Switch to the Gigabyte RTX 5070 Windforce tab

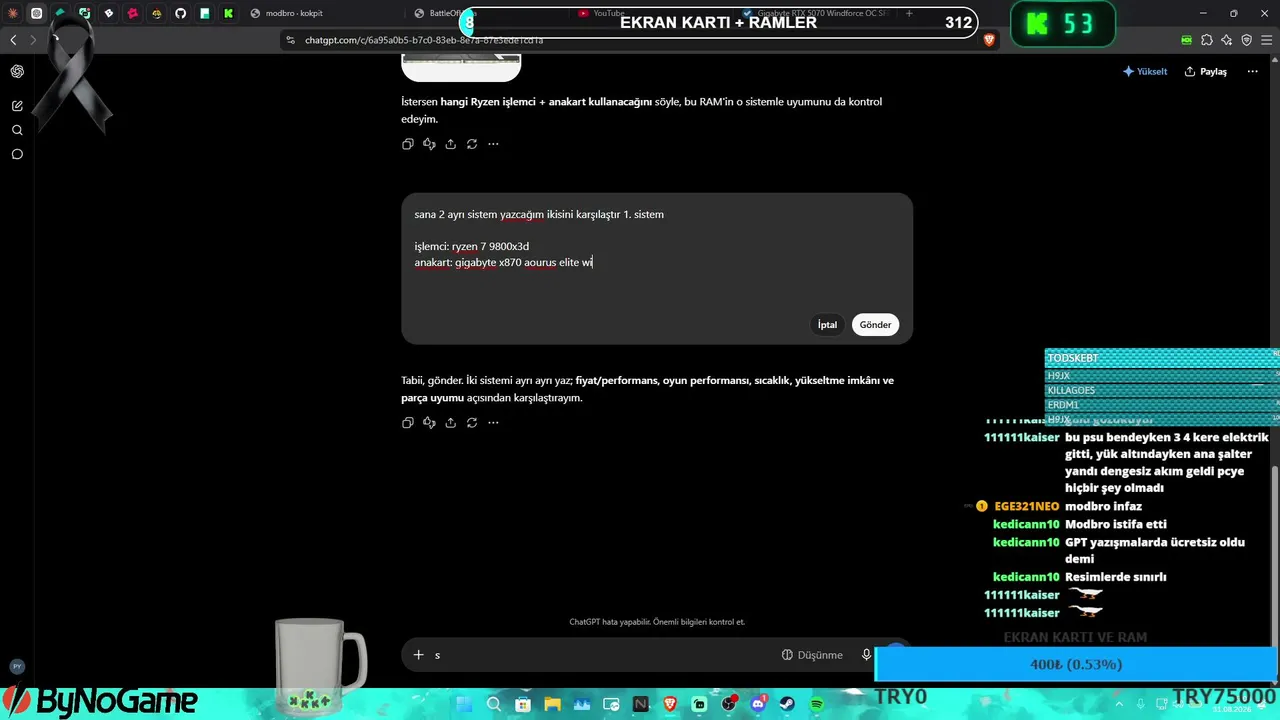tap(815, 13)
